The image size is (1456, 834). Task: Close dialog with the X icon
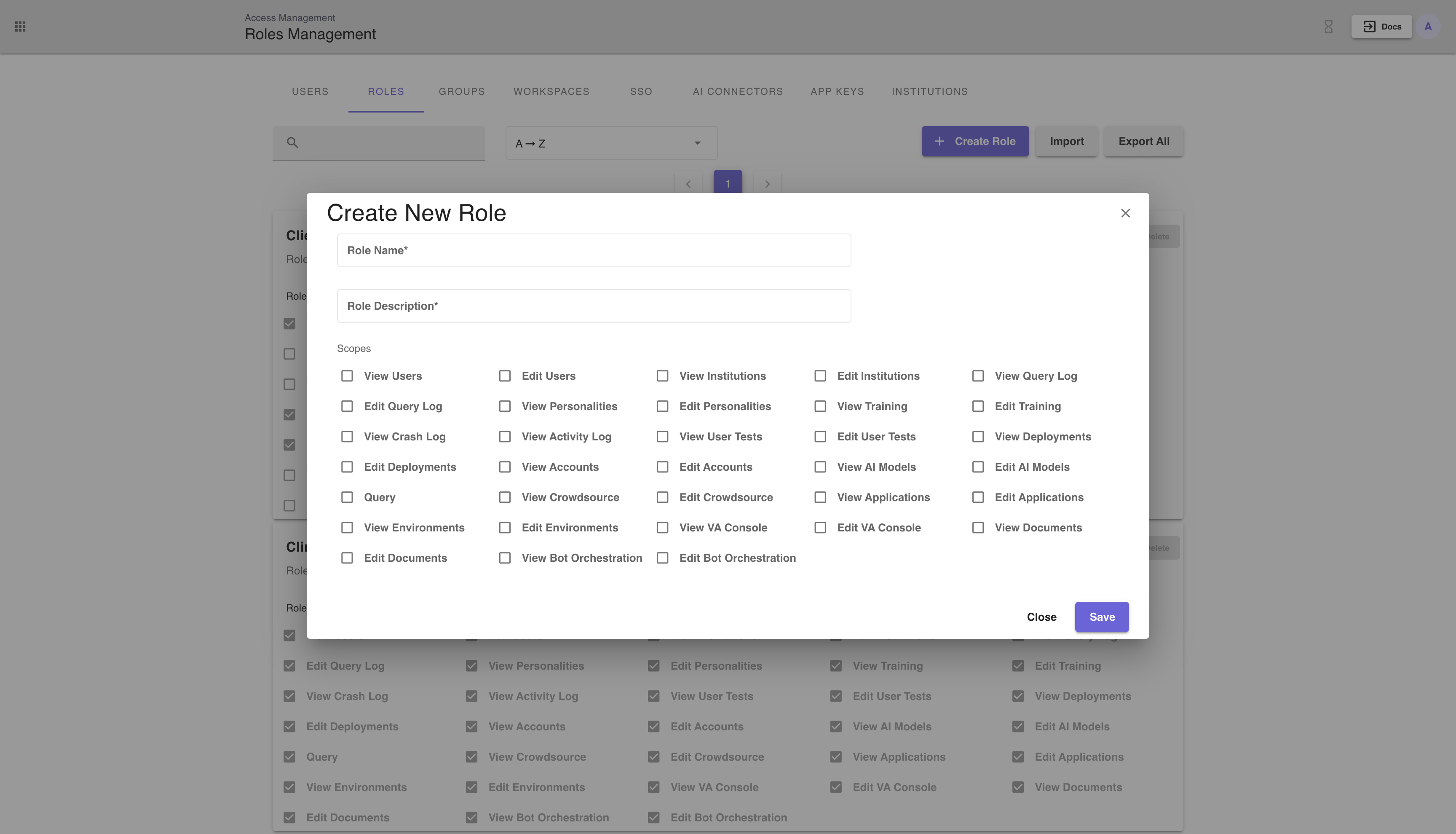[x=1125, y=213]
